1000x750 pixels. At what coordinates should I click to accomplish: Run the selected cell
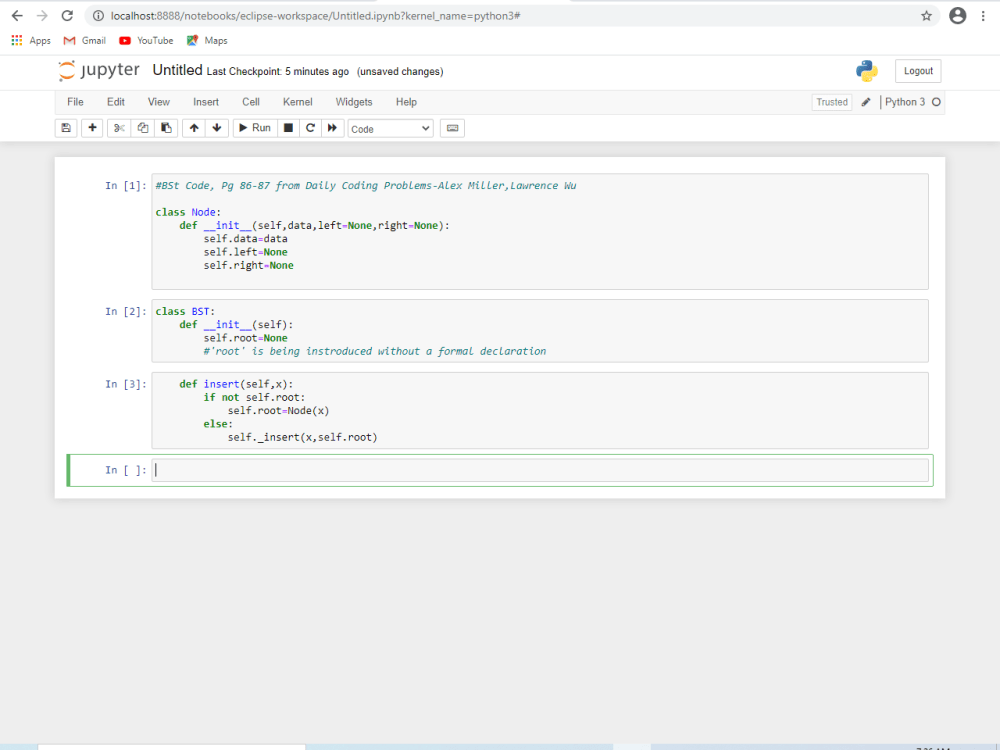(x=254, y=128)
